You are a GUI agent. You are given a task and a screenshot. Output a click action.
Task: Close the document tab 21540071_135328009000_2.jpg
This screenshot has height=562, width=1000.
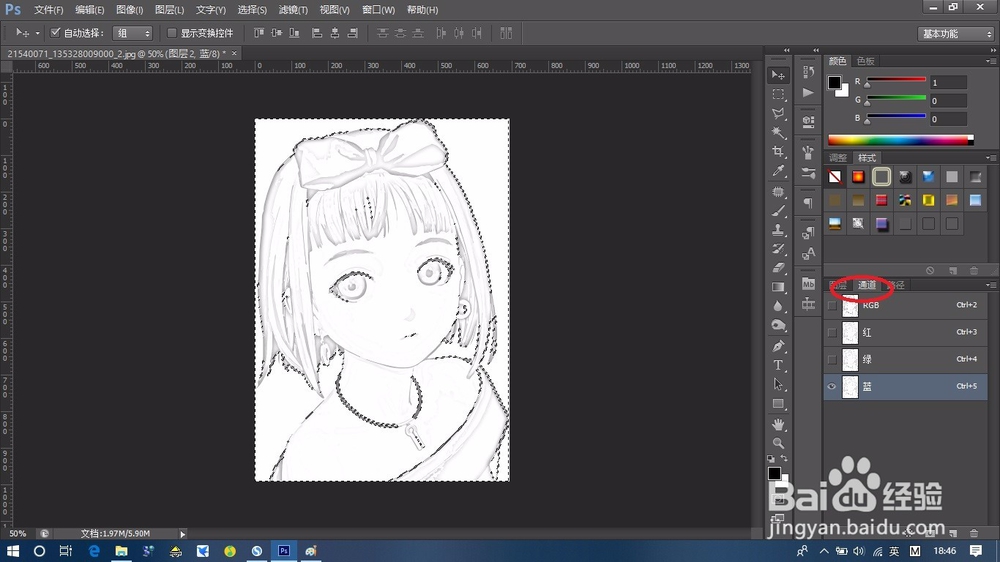coord(234,54)
